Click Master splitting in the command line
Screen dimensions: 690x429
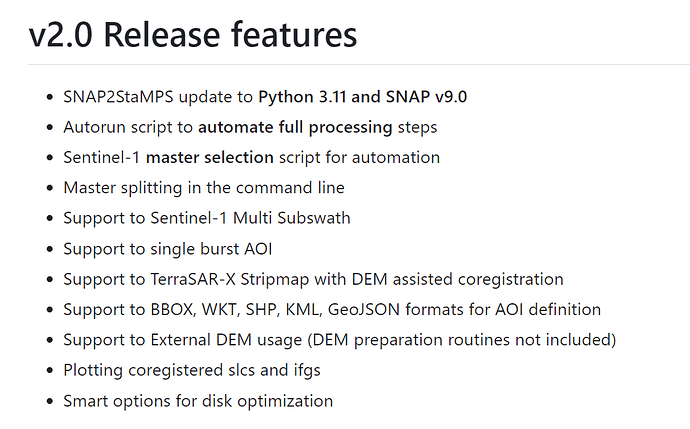204,188
